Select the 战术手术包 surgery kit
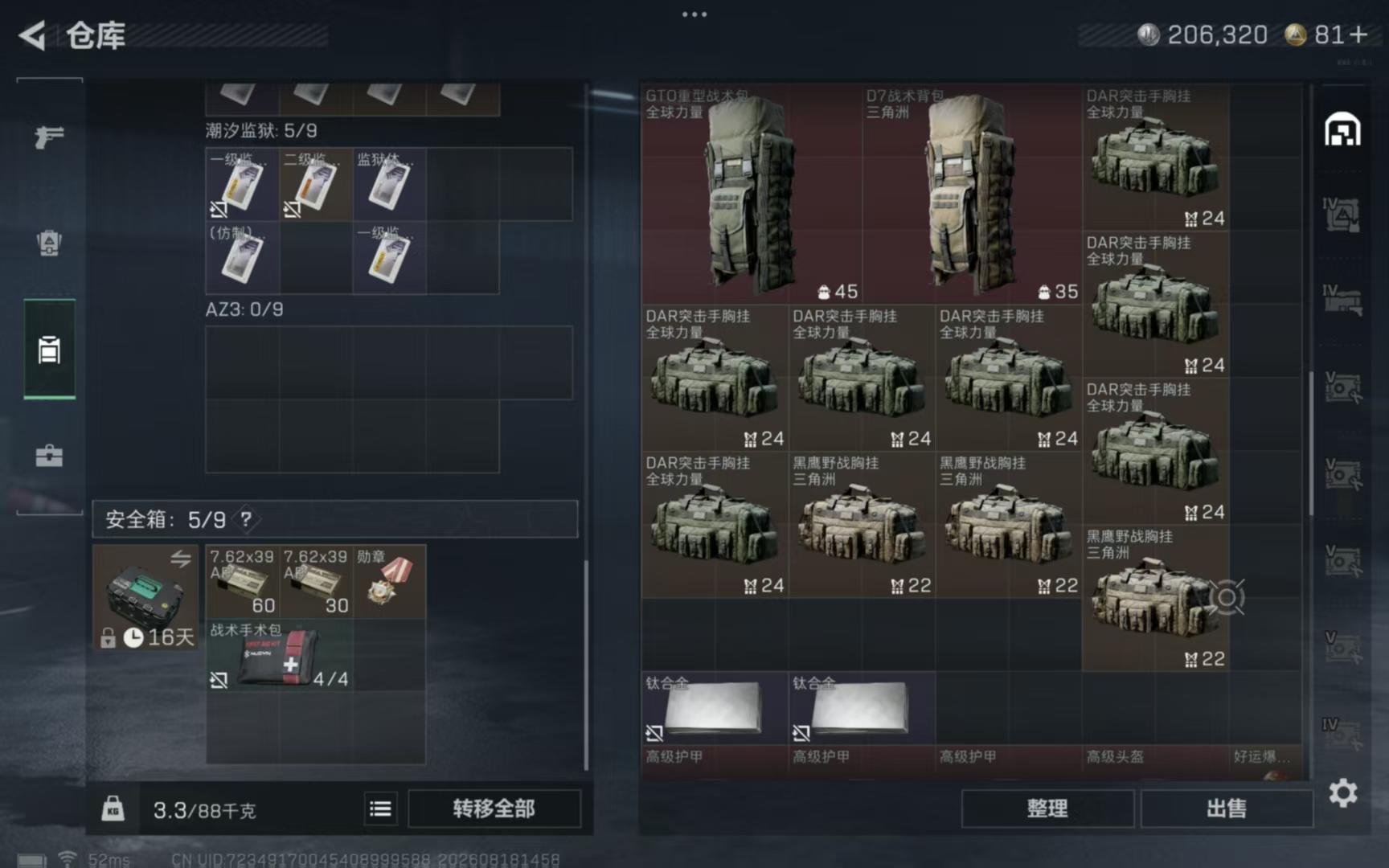 tap(279, 655)
